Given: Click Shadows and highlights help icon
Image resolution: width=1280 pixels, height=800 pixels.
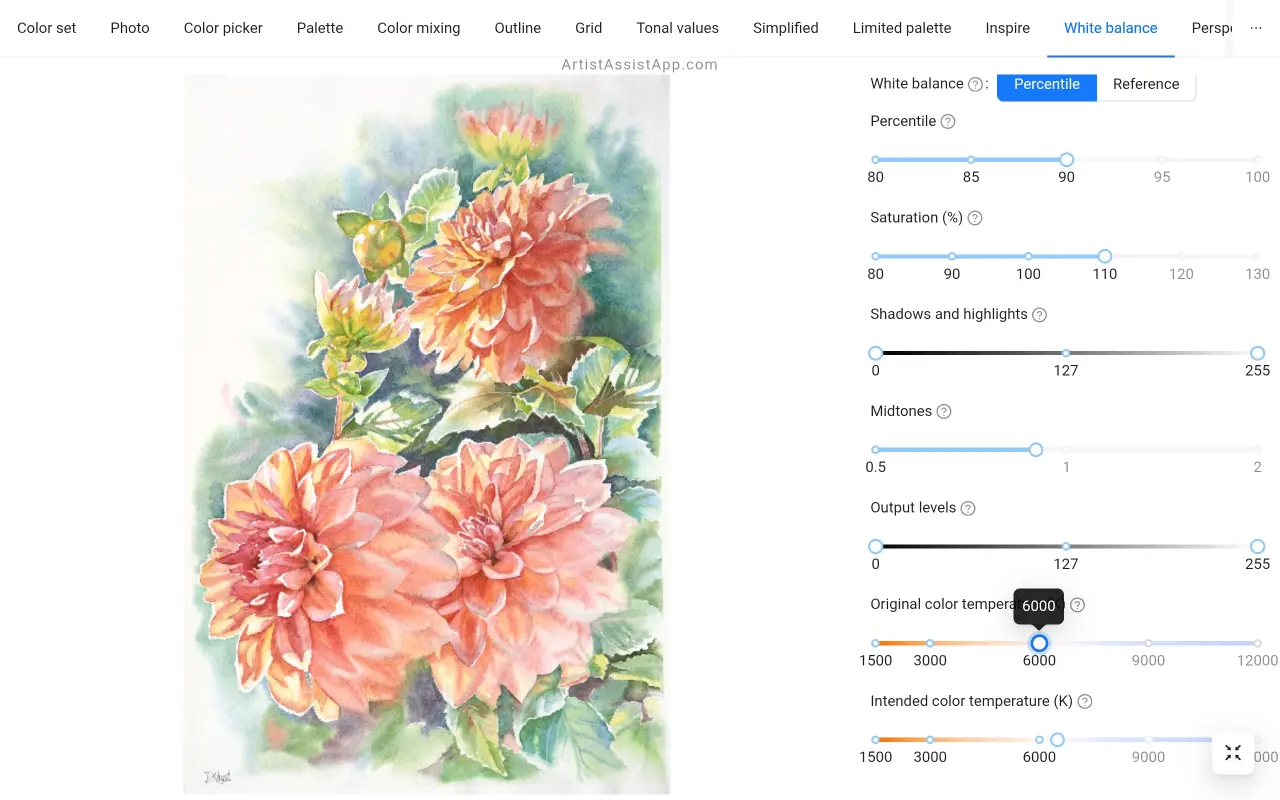Looking at the screenshot, I should [1039, 315].
